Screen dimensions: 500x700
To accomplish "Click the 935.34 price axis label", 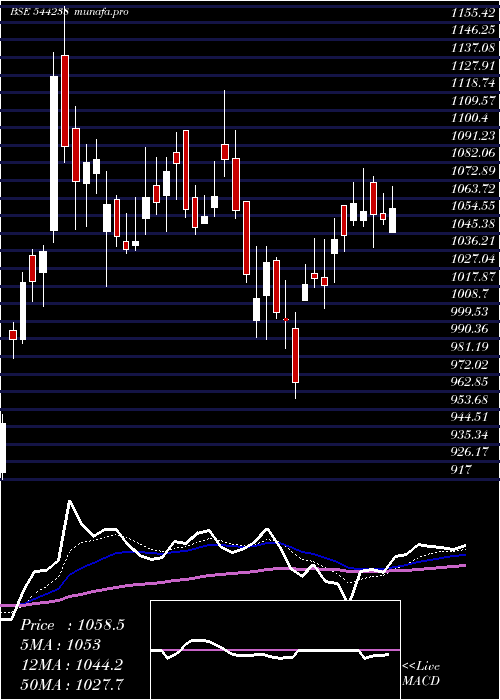I will [469, 435].
